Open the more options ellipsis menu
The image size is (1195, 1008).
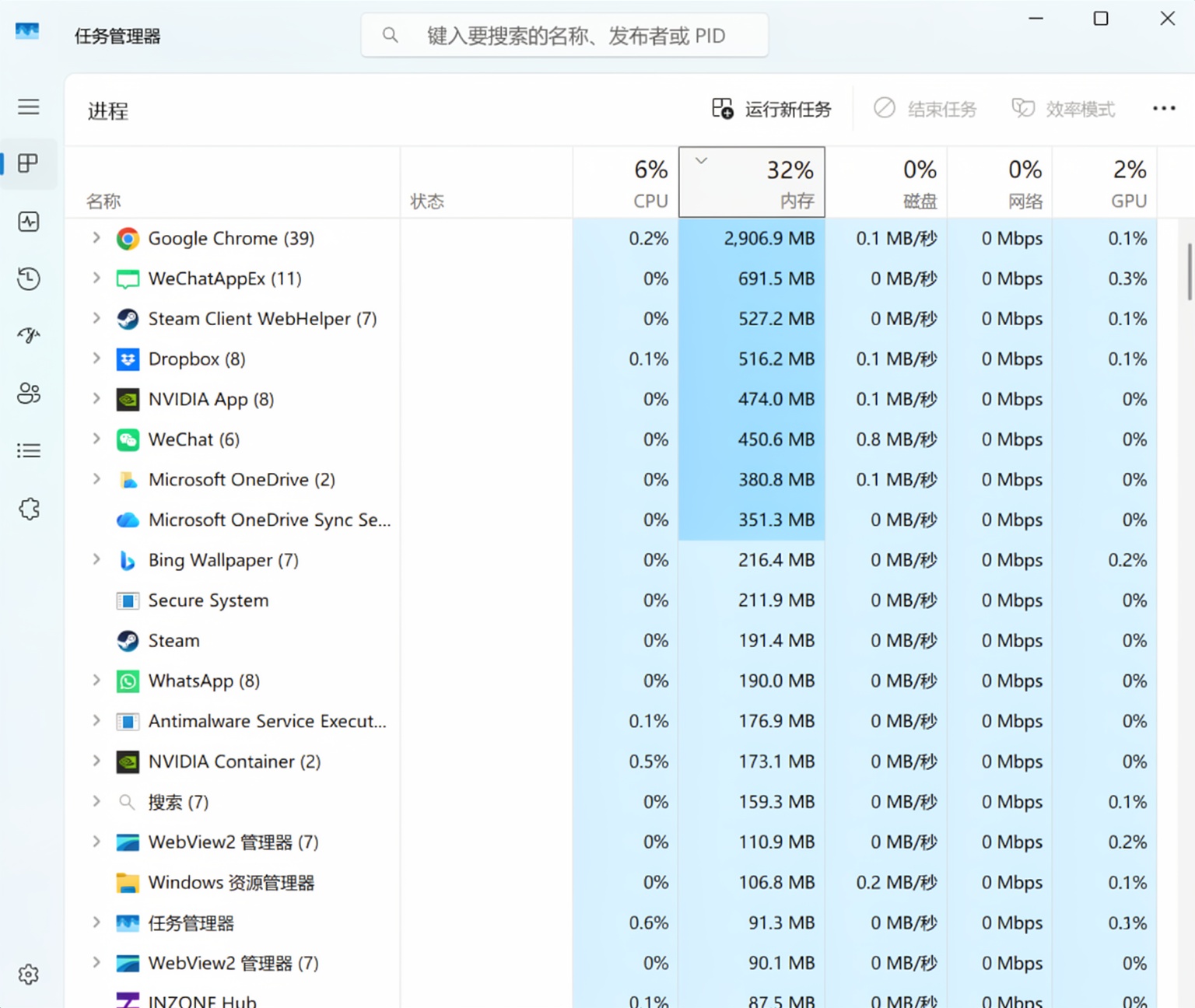(1164, 109)
